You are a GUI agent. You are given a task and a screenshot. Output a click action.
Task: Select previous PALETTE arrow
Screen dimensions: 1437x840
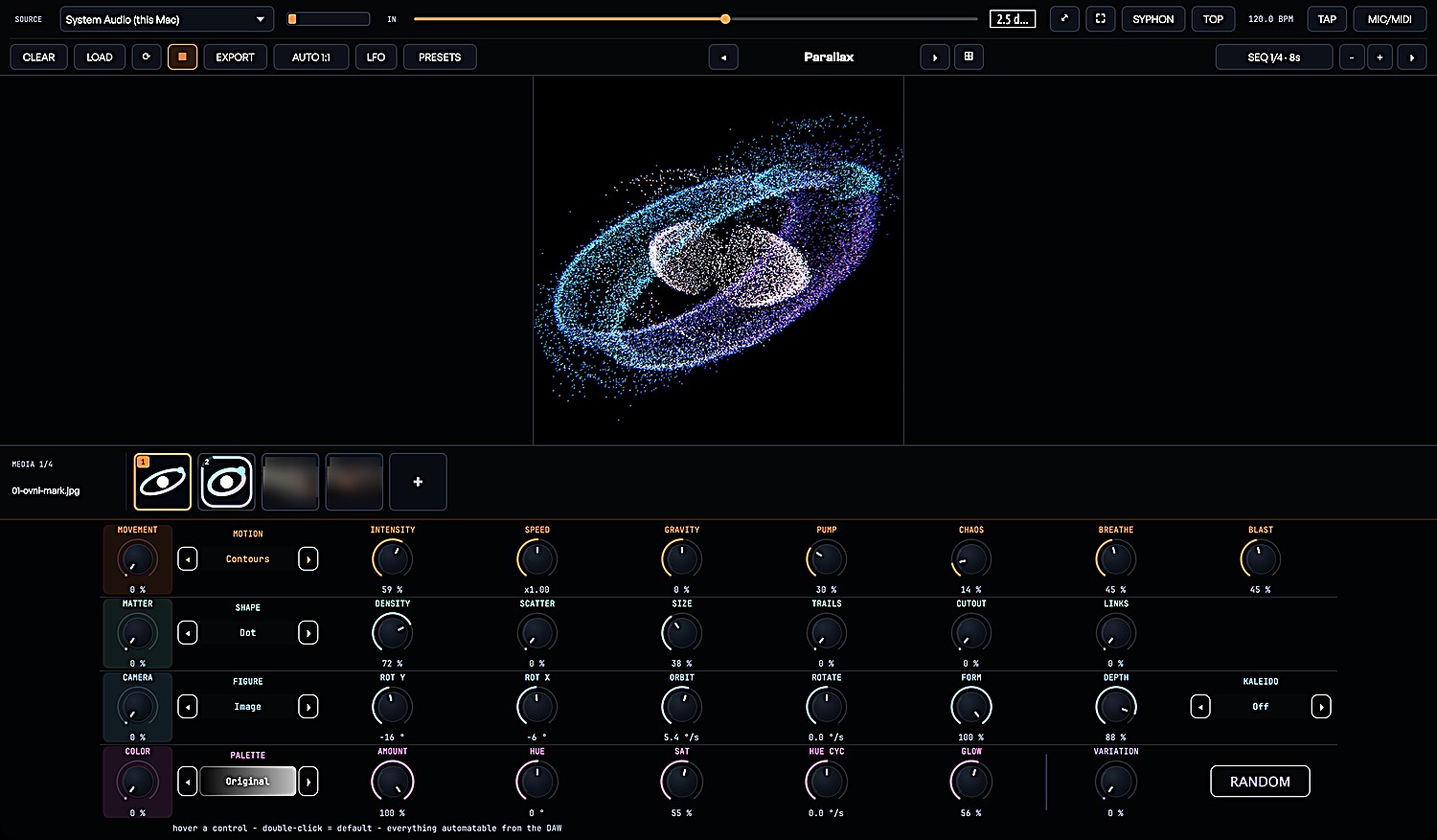click(188, 782)
